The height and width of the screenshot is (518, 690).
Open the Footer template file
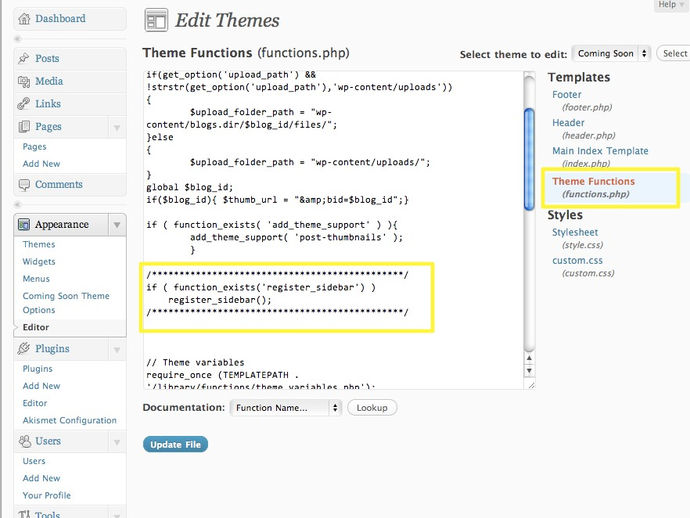[567, 95]
